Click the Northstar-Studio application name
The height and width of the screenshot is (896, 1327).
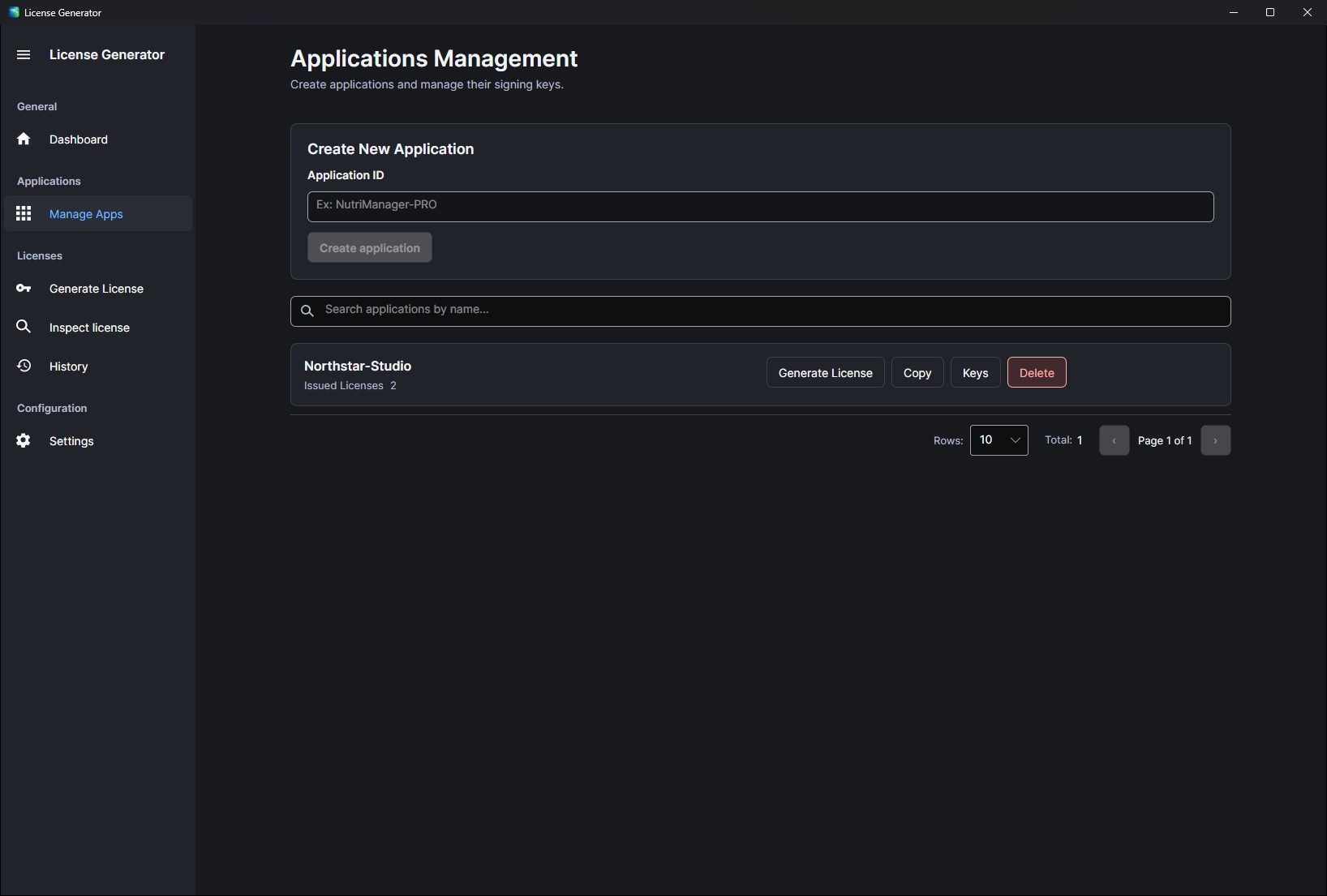click(x=358, y=366)
